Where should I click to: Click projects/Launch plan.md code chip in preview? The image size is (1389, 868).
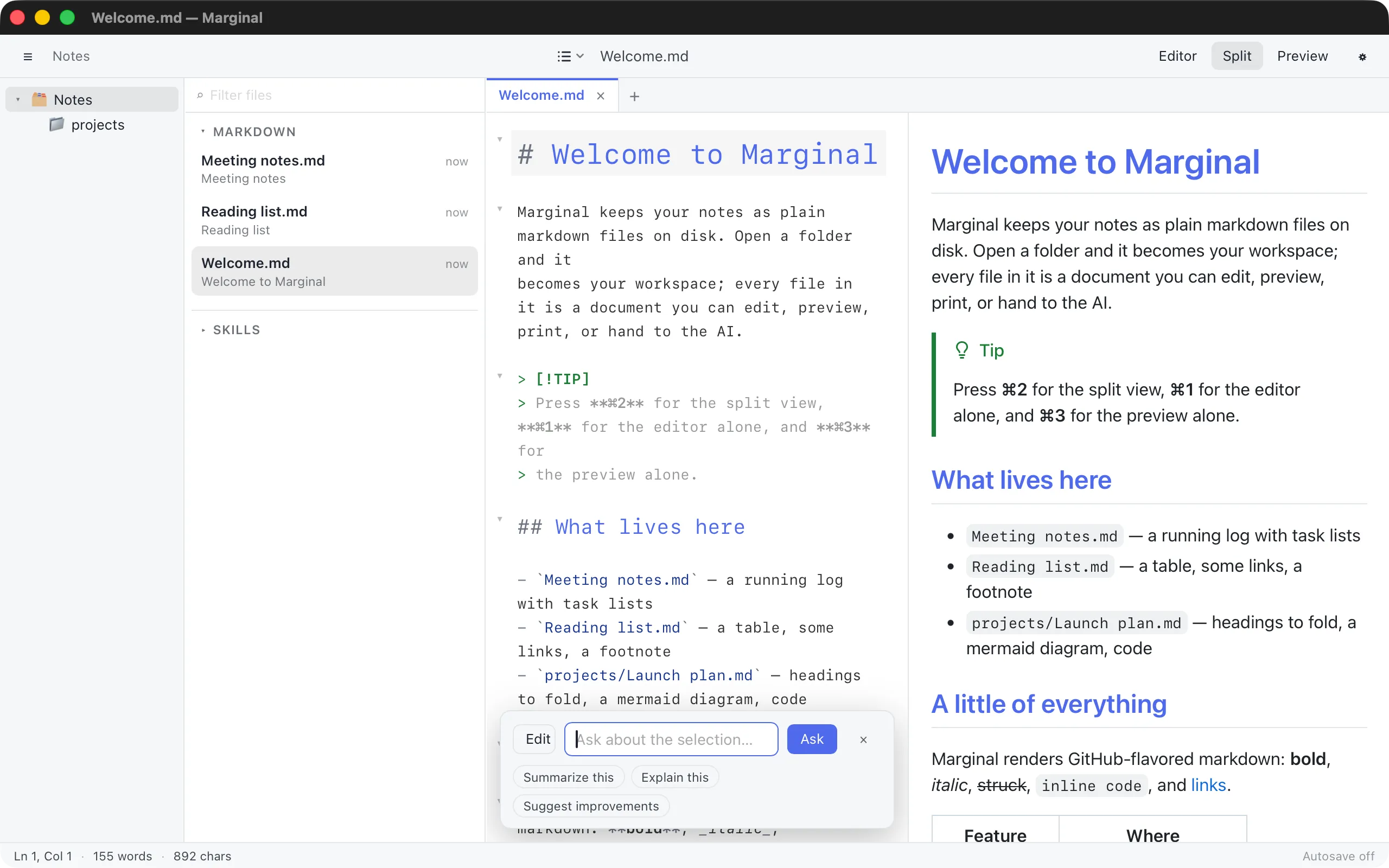click(x=1077, y=623)
